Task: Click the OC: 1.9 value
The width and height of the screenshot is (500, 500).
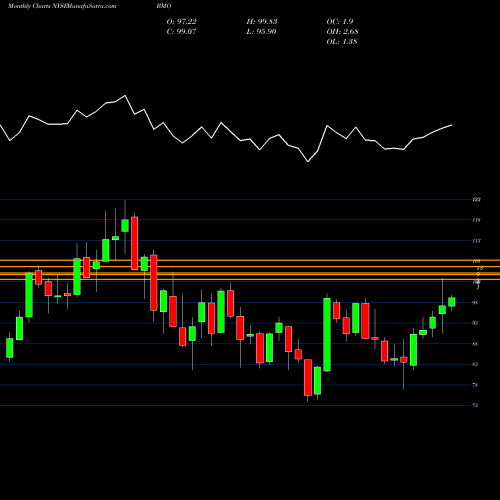Action: pyautogui.click(x=340, y=22)
